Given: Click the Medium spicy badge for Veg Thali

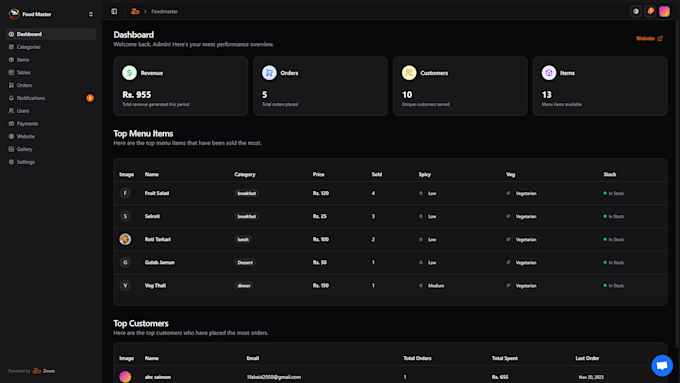Looking at the screenshot, I should 436,285.
